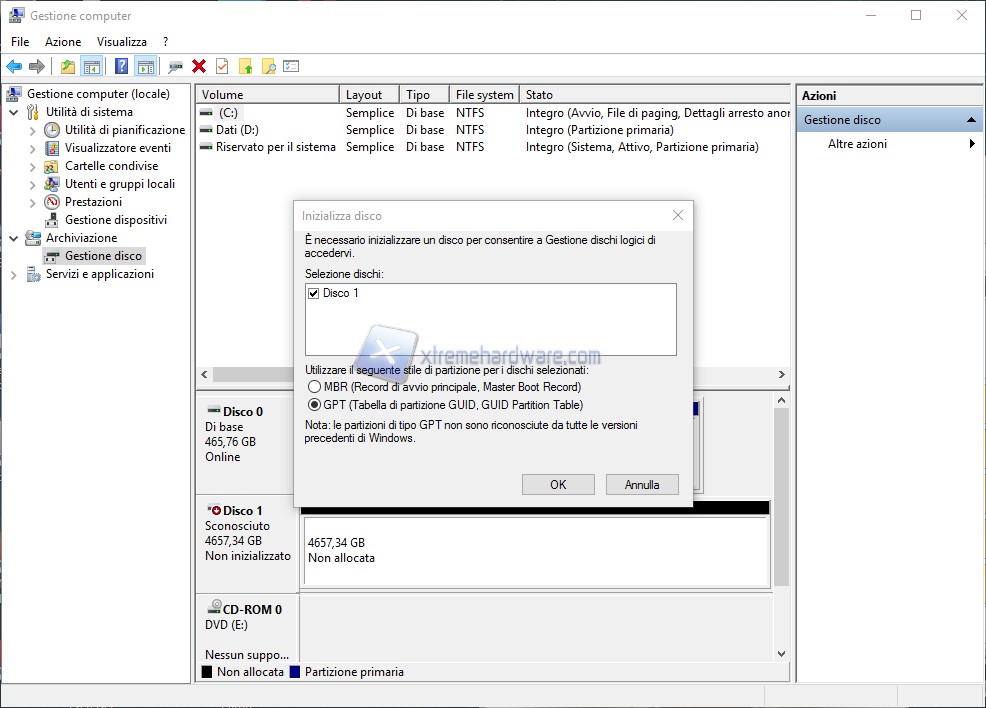Open the Visualizza menu

(121, 42)
